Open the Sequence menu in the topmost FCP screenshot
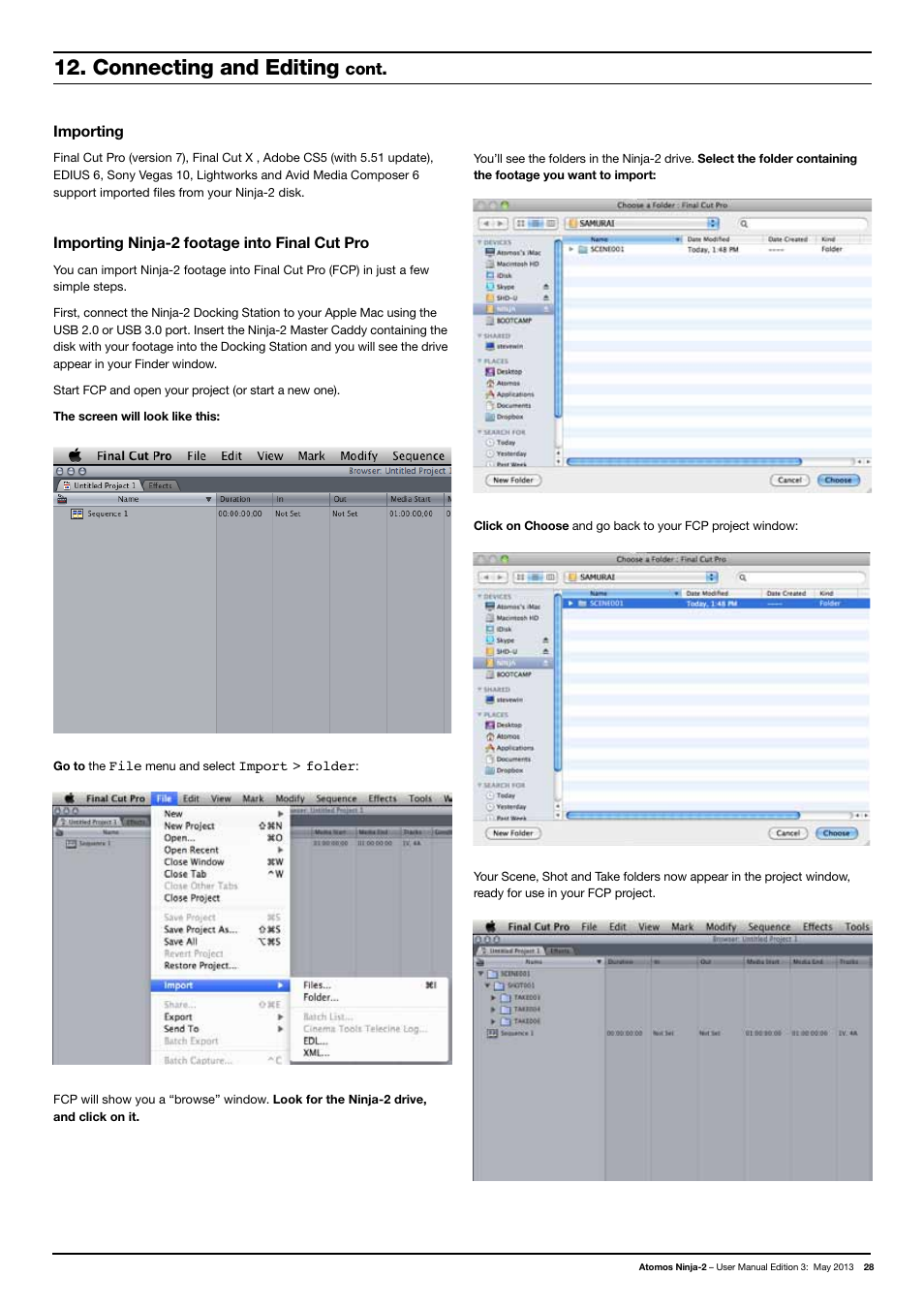The height and width of the screenshot is (1308, 924). 418,455
